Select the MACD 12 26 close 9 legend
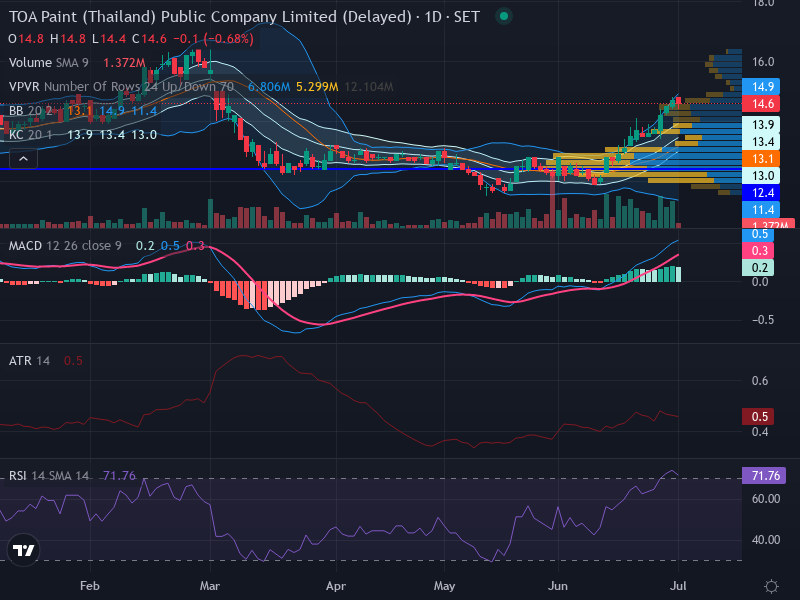 pyautogui.click(x=65, y=246)
